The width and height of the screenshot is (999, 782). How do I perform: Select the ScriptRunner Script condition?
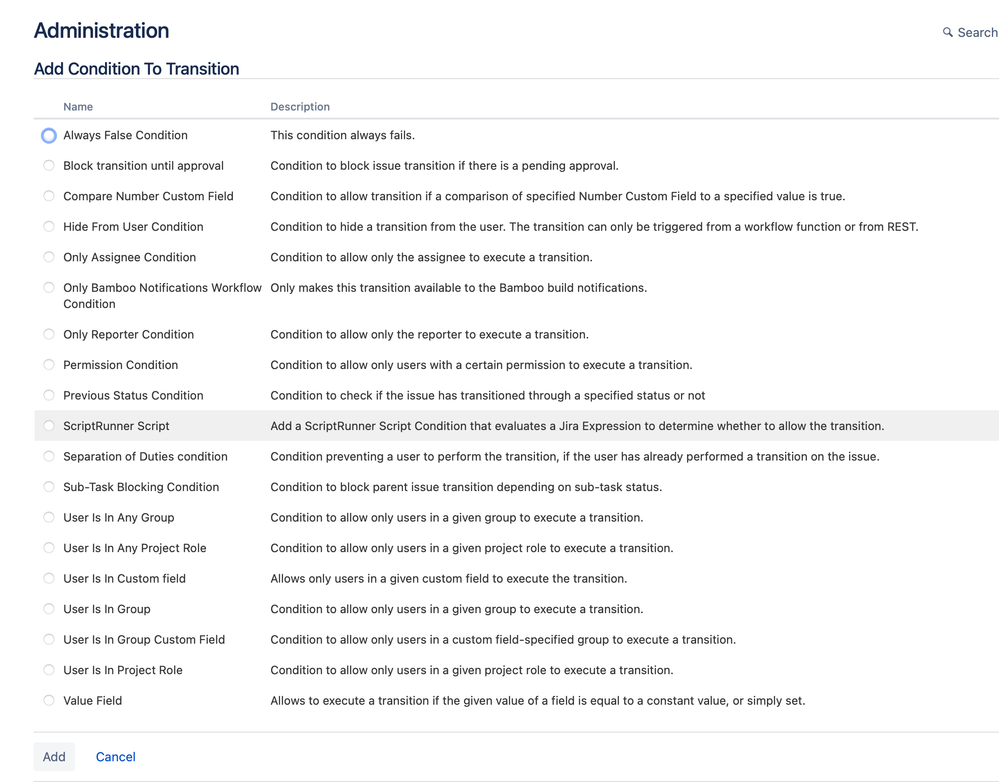click(x=48, y=425)
